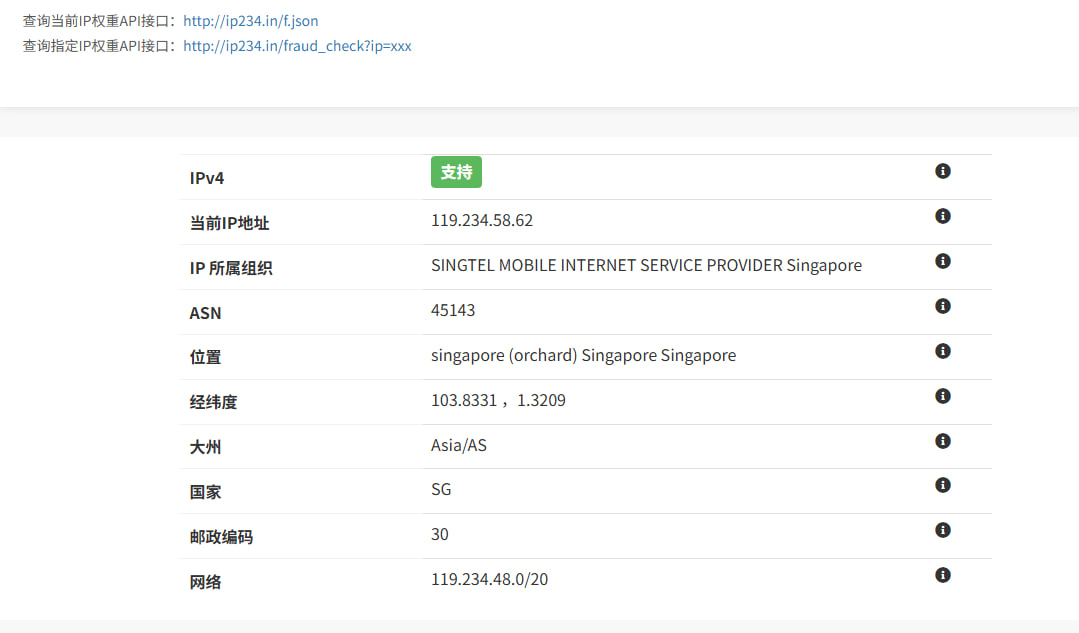Click the info icon in the IPv4 row
This screenshot has height=633, width=1079.
[x=942, y=171]
